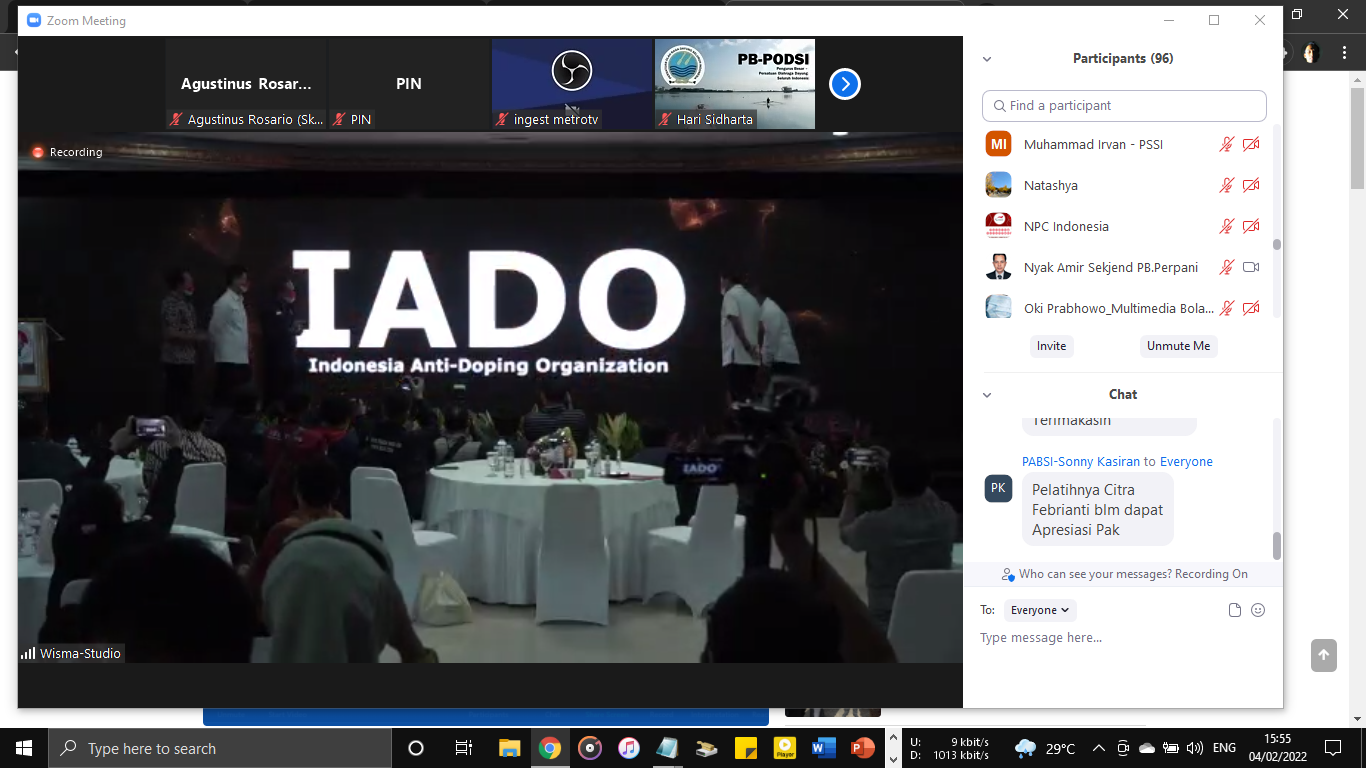
Task: Click sender name PABSI-Sonny Kasiran to Everyone
Action: tap(1117, 462)
